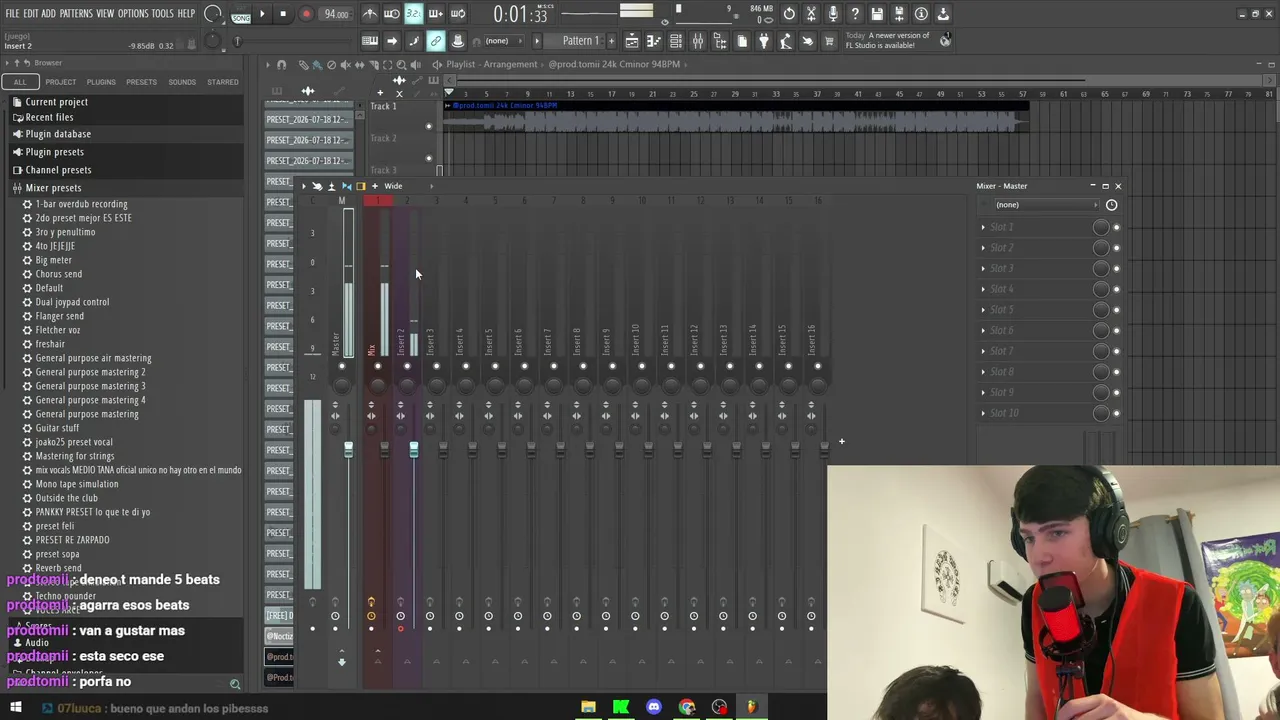This screenshot has height=720, width=1280.
Task: Expand the Plugin database folder
Action: tap(58, 134)
